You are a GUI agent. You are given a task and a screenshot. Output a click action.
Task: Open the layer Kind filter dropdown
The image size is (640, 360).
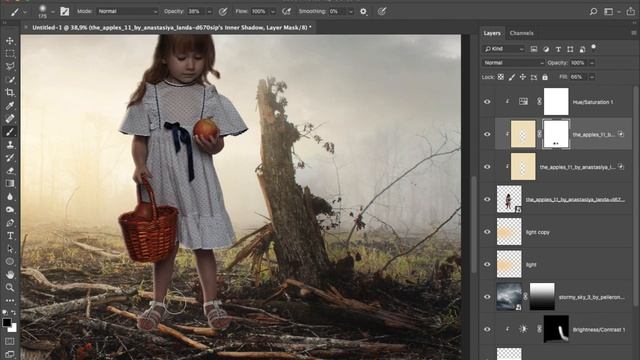[504, 49]
